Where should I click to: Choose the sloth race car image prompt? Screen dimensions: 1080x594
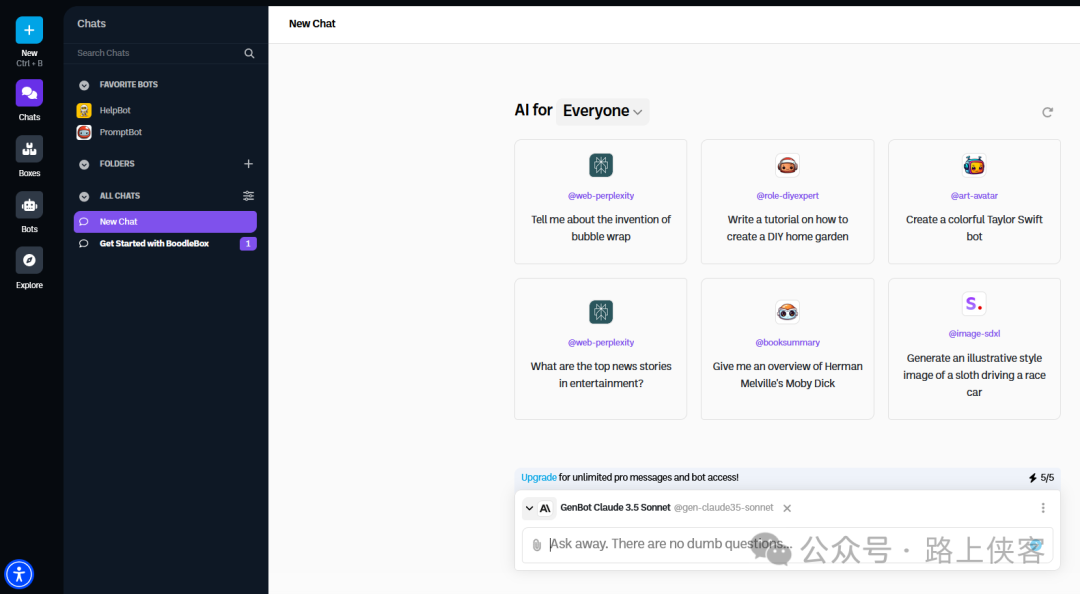point(974,349)
